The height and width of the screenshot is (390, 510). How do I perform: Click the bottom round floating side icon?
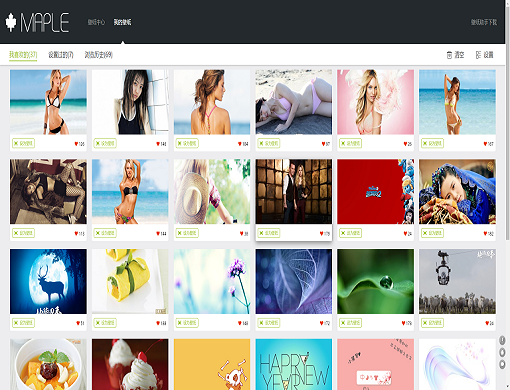tap(502, 364)
